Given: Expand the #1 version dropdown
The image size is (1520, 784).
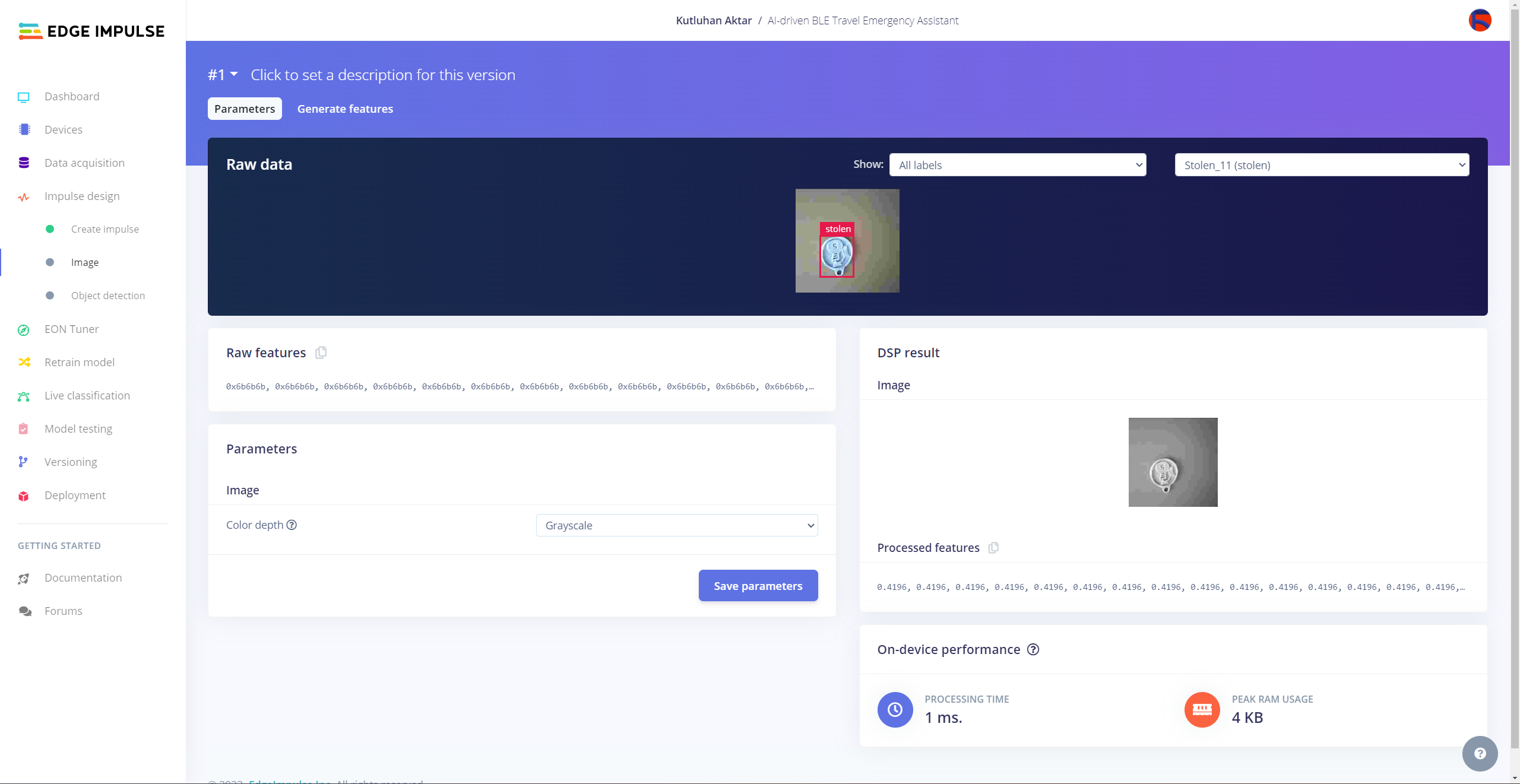Looking at the screenshot, I should click(223, 75).
